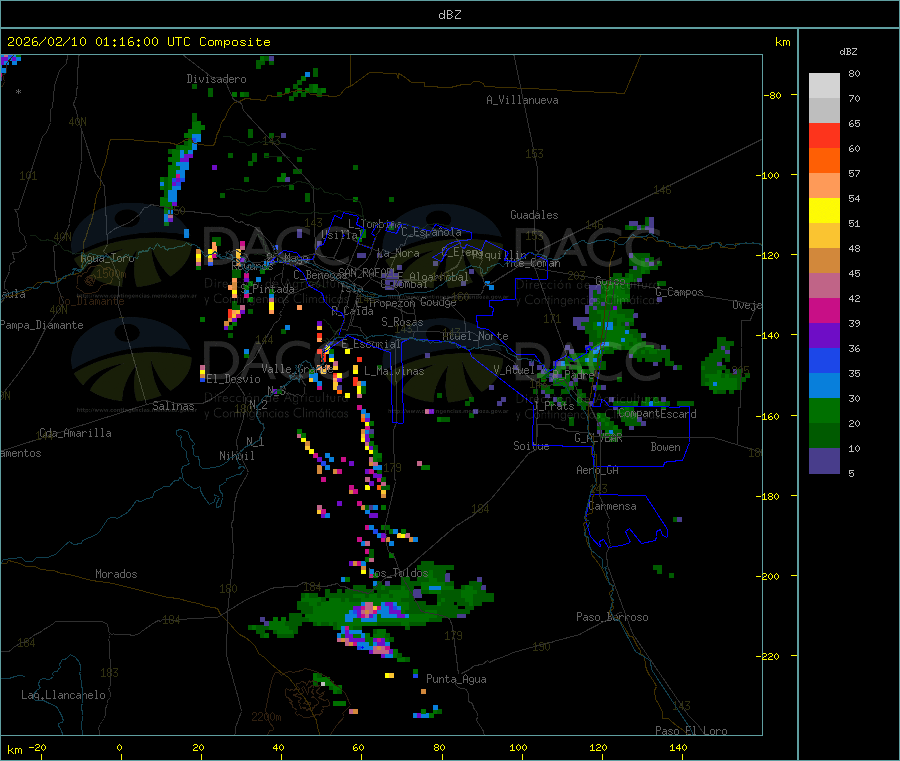
Task: Click the 'La_Nora' location label
Action: point(398,253)
